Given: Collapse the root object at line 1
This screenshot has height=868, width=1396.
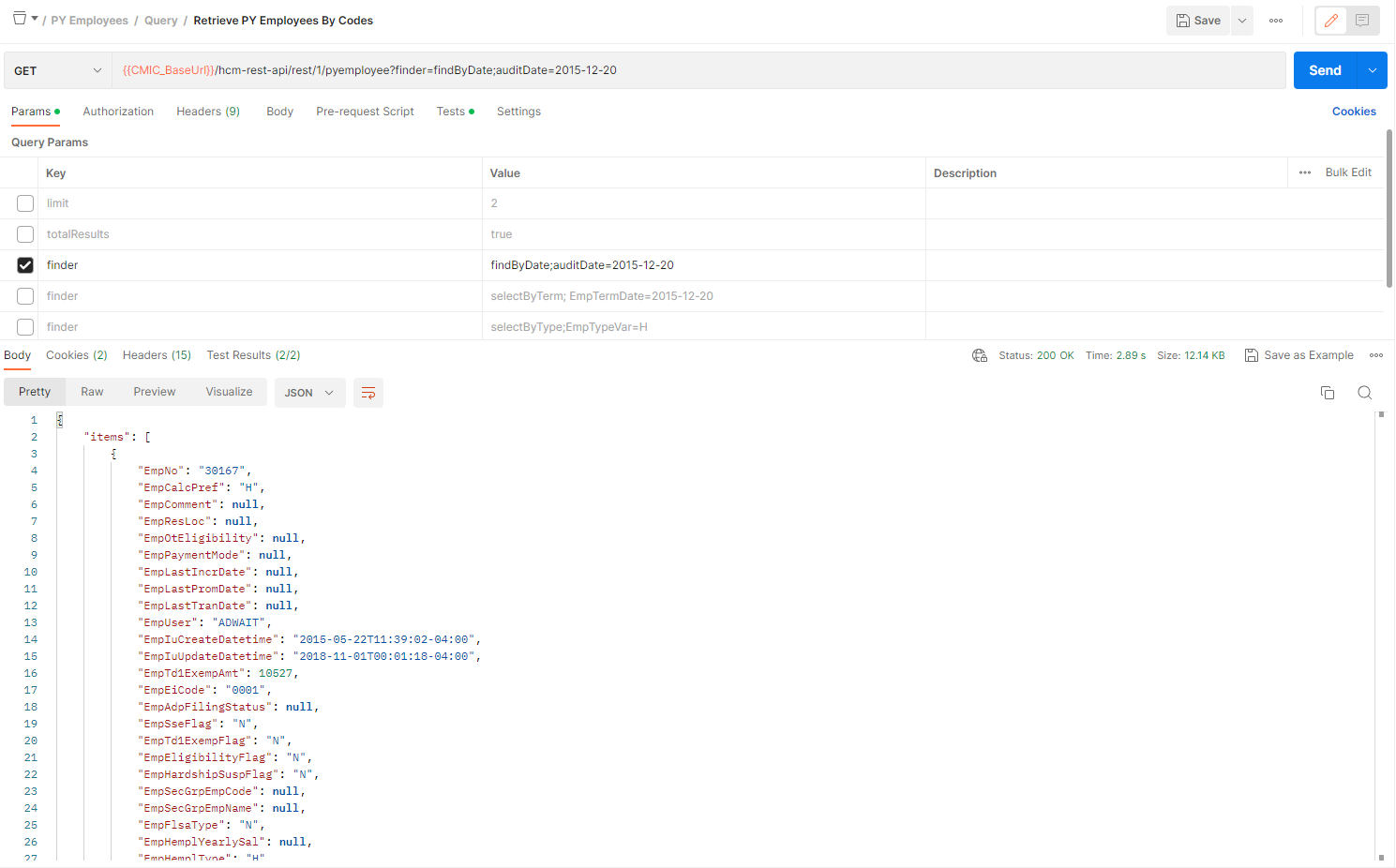Looking at the screenshot, I should [60, 420].
